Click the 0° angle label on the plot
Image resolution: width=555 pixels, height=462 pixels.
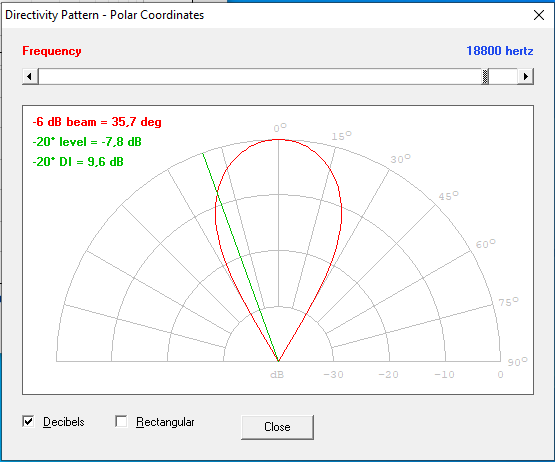click(x=280, y=128)
